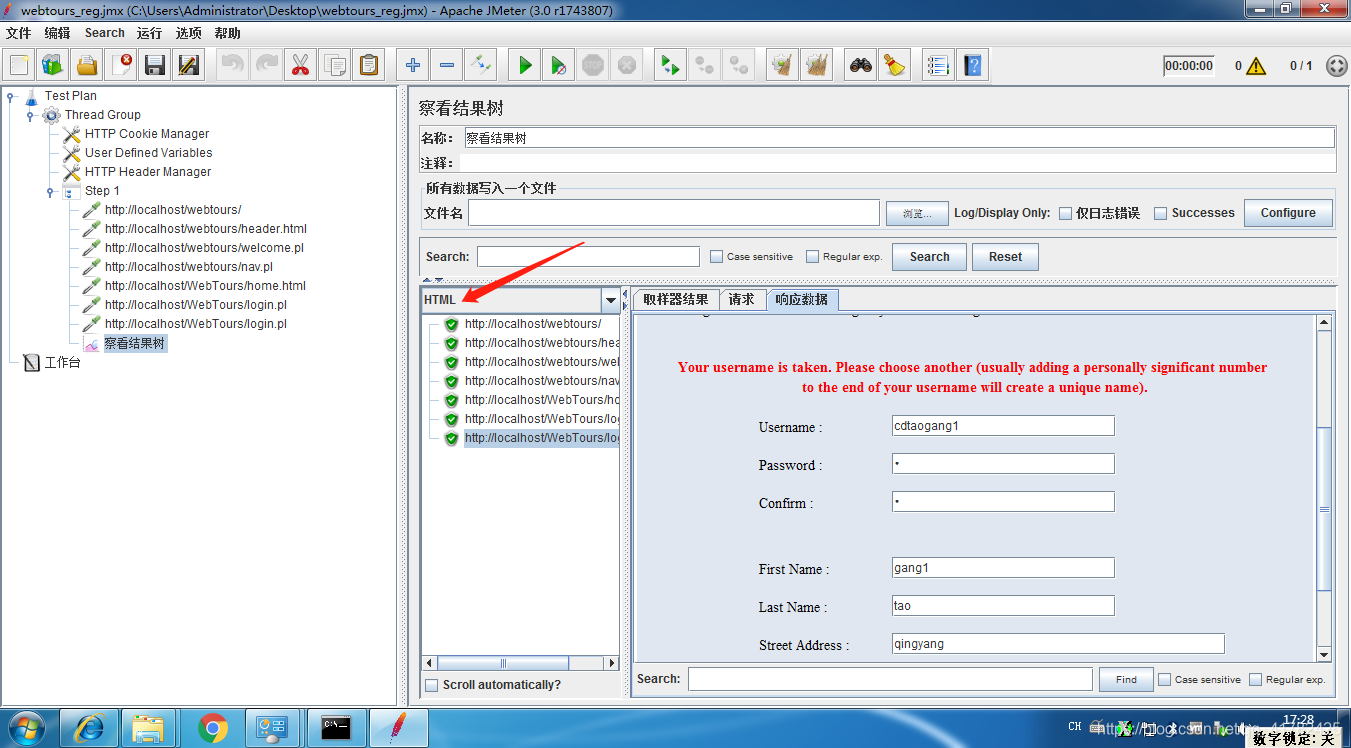Enable Regular exp. in upper search
The height and width of the screenshot is (748, 1351).
click(x=812, y=257)
